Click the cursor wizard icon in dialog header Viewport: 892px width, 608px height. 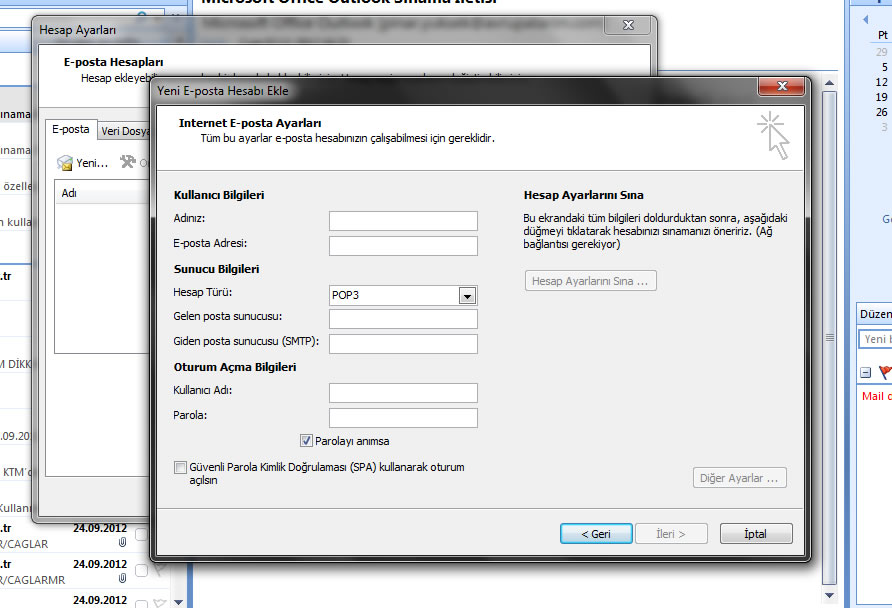(x=773, y=135)
